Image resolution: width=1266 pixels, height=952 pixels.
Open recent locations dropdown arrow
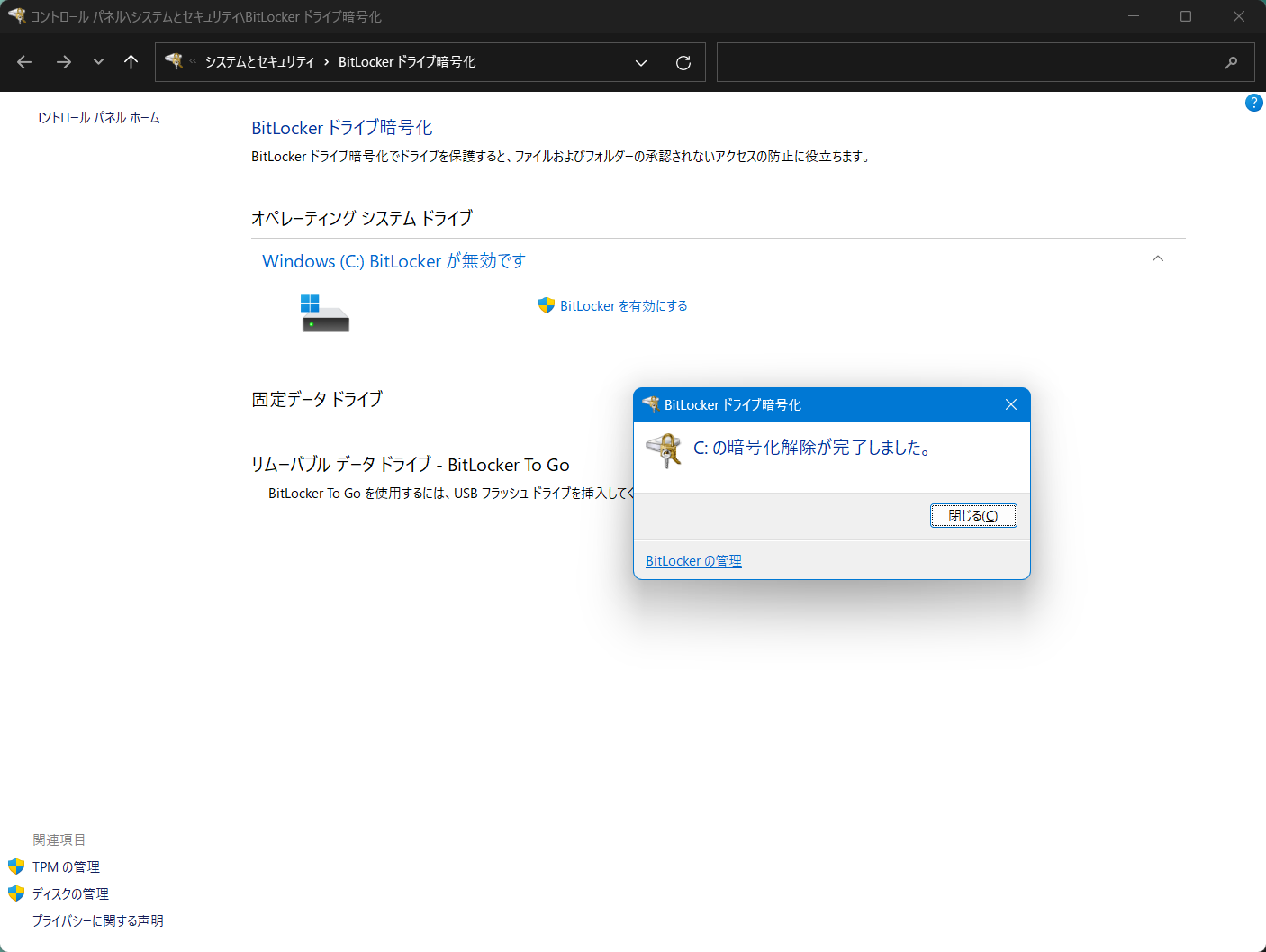[98, 62]
